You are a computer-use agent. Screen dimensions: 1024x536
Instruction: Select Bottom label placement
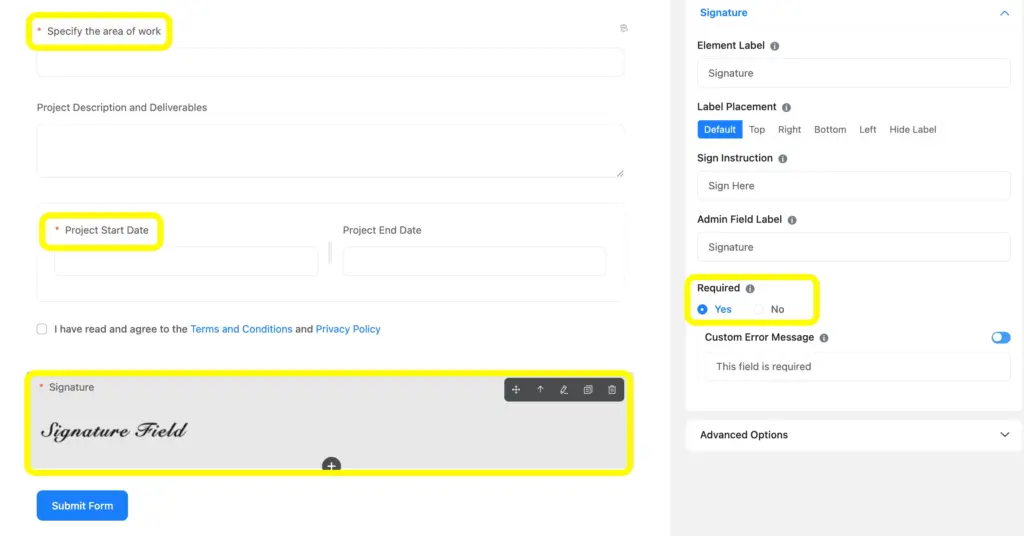tap(830, 129)
